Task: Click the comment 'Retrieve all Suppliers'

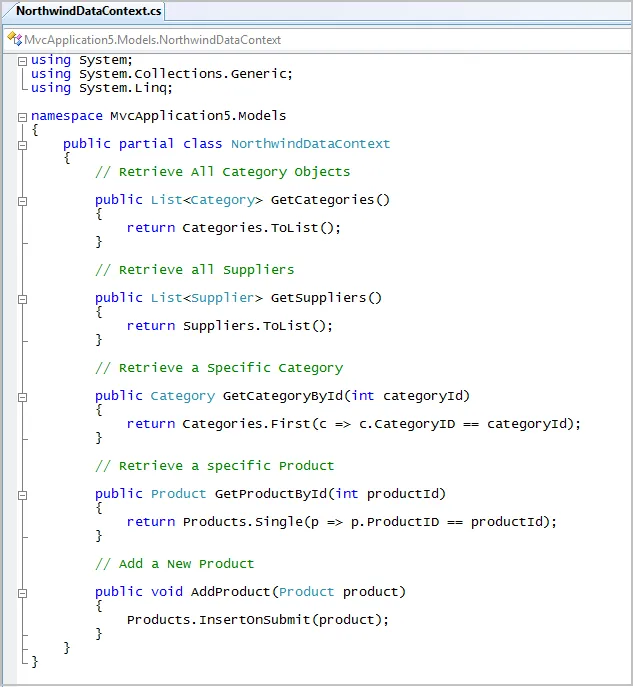Action: tap(194, 270)
